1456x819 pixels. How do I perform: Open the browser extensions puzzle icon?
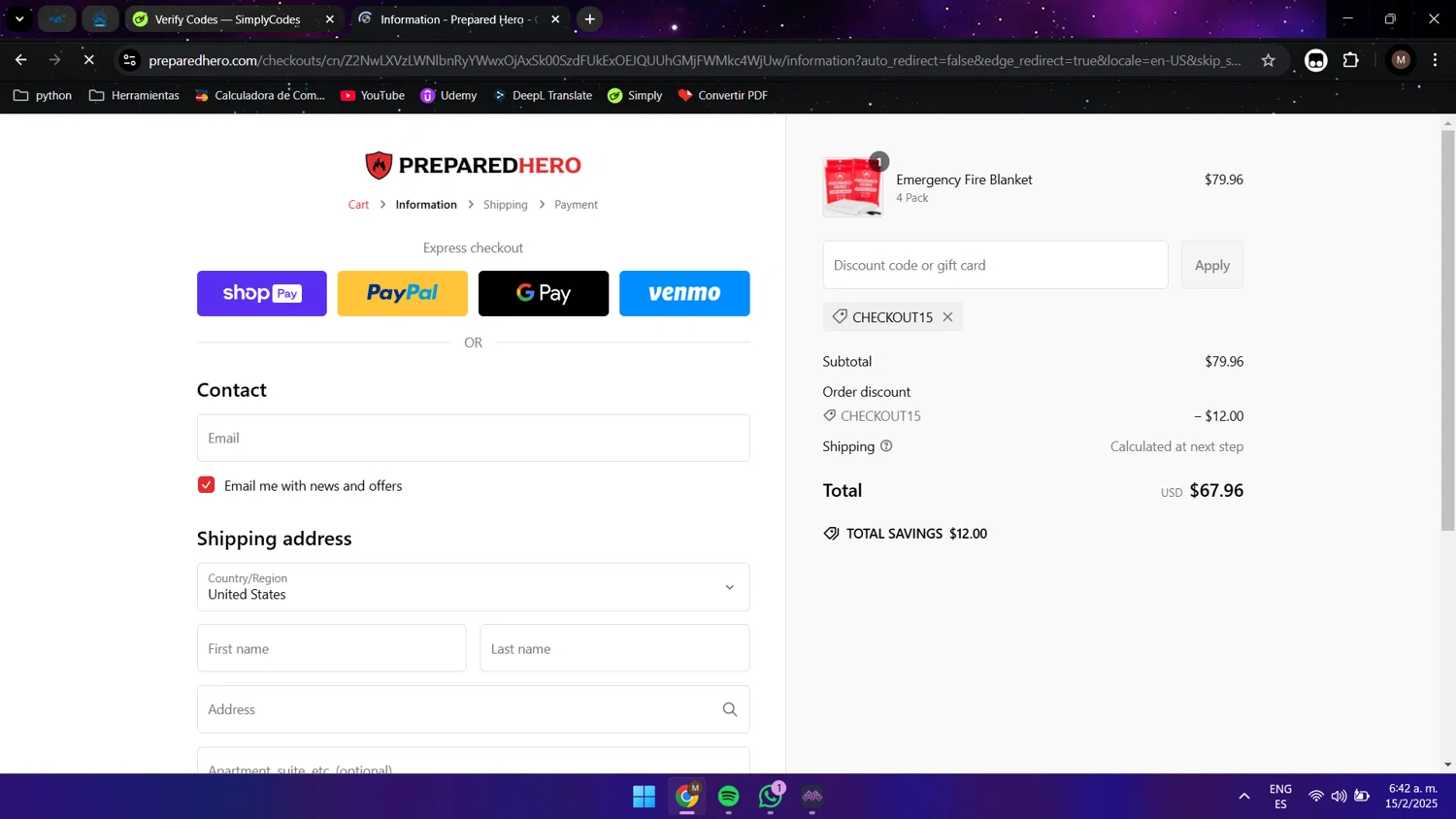[1350, 60]
